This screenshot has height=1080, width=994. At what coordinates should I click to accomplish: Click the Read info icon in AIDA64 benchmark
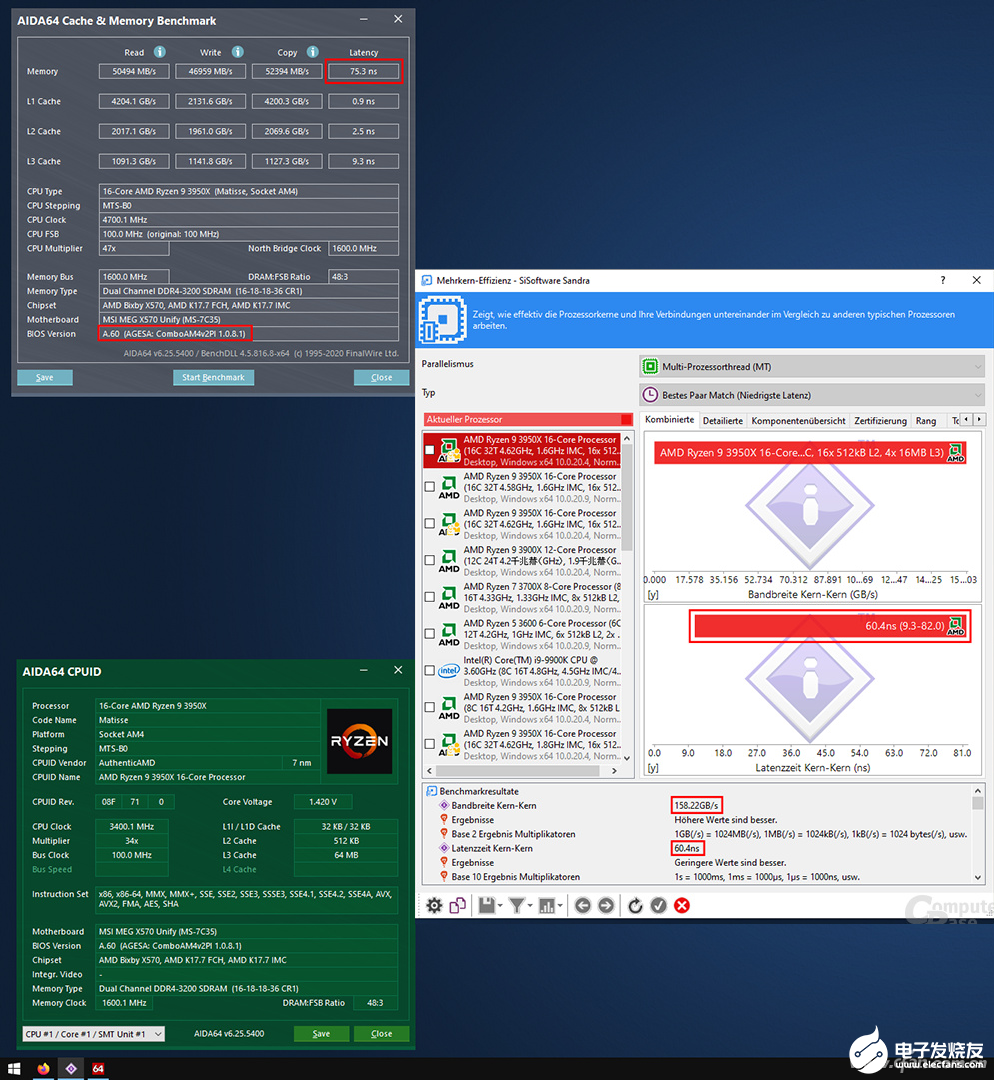(160, 52)
